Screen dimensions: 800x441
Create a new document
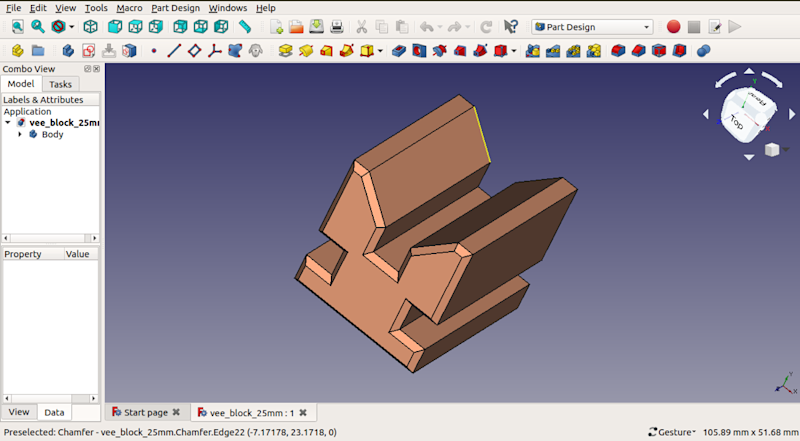coord(276,27)
